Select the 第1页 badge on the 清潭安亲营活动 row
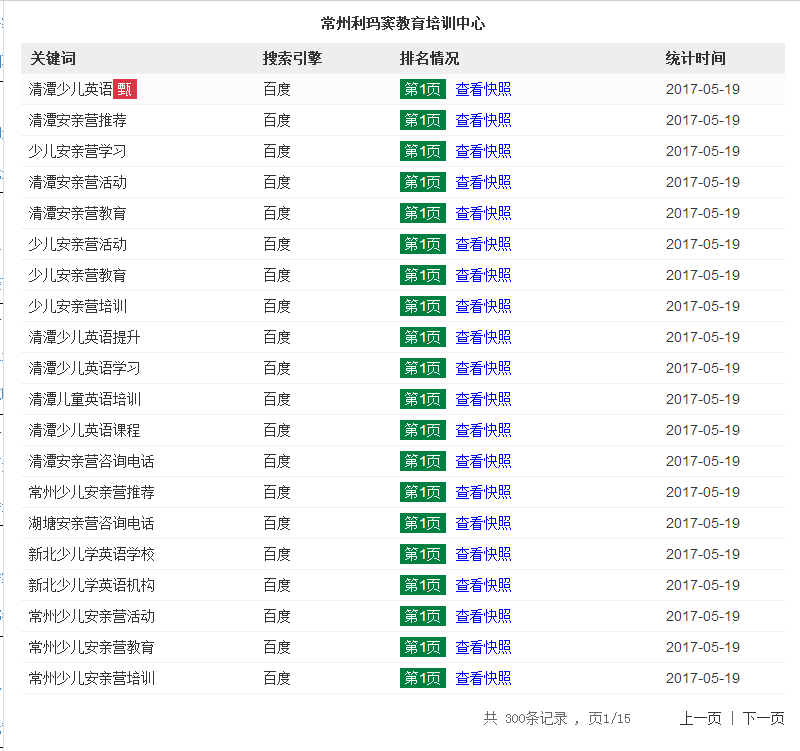Viewport: 800px width, 751px height. (x=422, y=182)
